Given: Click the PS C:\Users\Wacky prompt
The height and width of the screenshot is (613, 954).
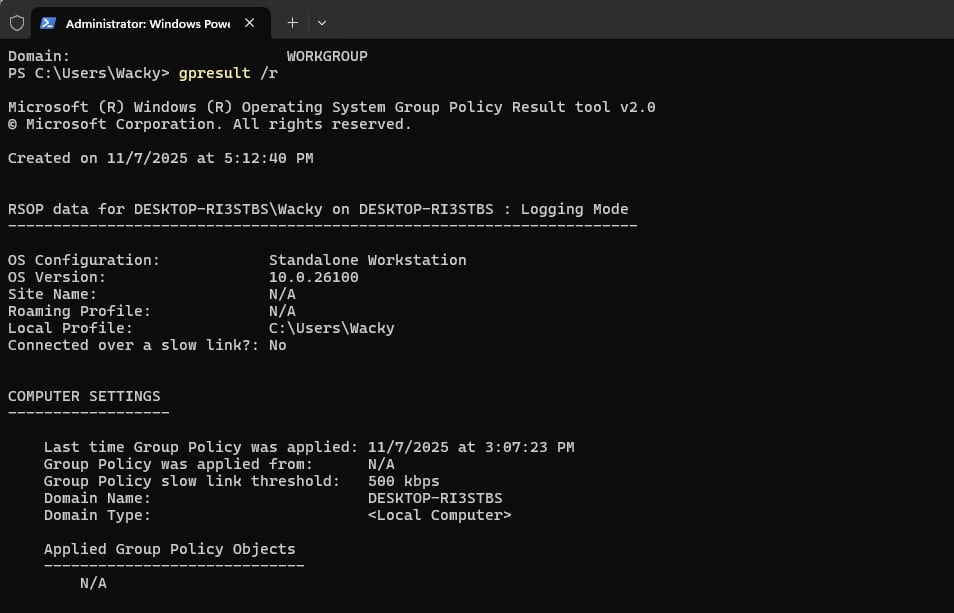Looking at the screenshot, I should tap(88, 73).
